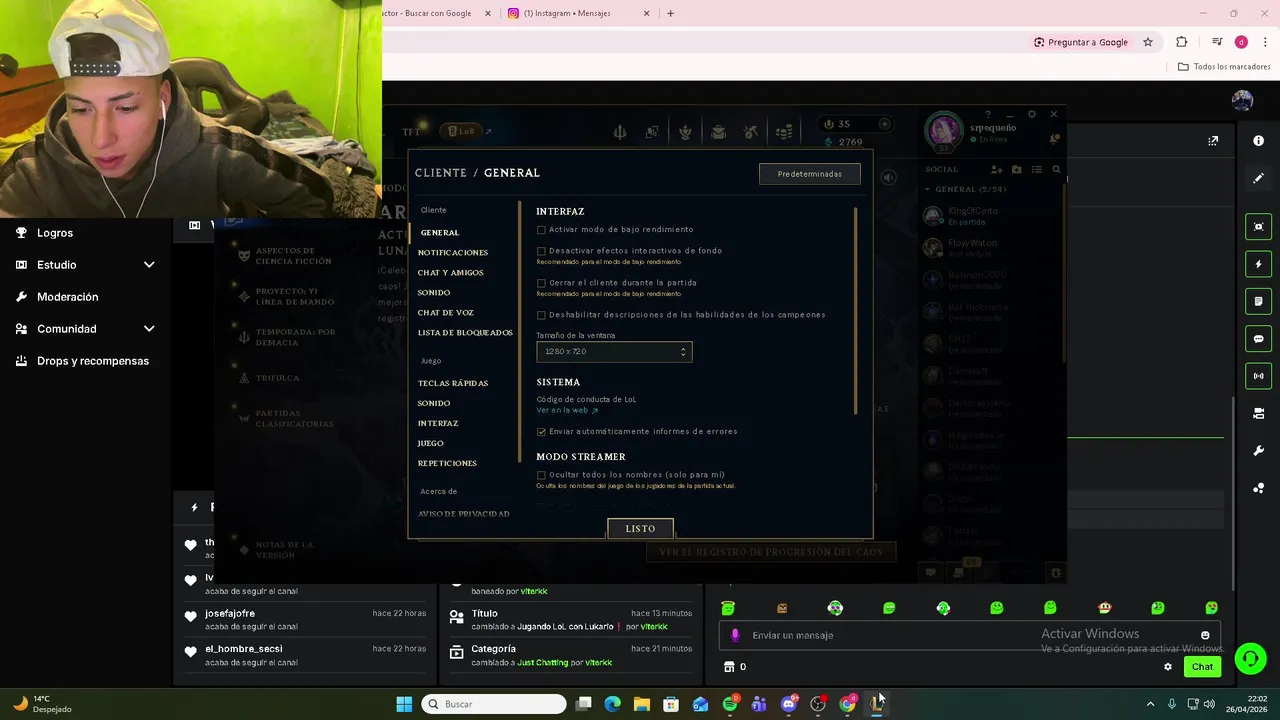Open chat settings gear icon
Viewport: 1280px width, 720px height.
click(1167, 667)
